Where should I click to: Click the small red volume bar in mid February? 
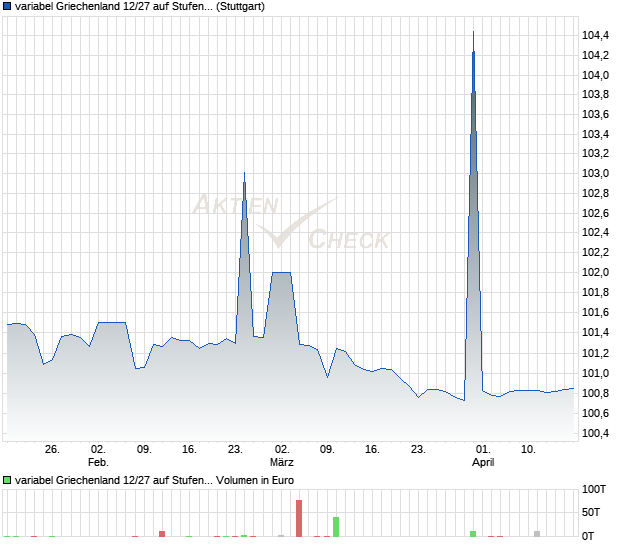click(x=162, y=534)
